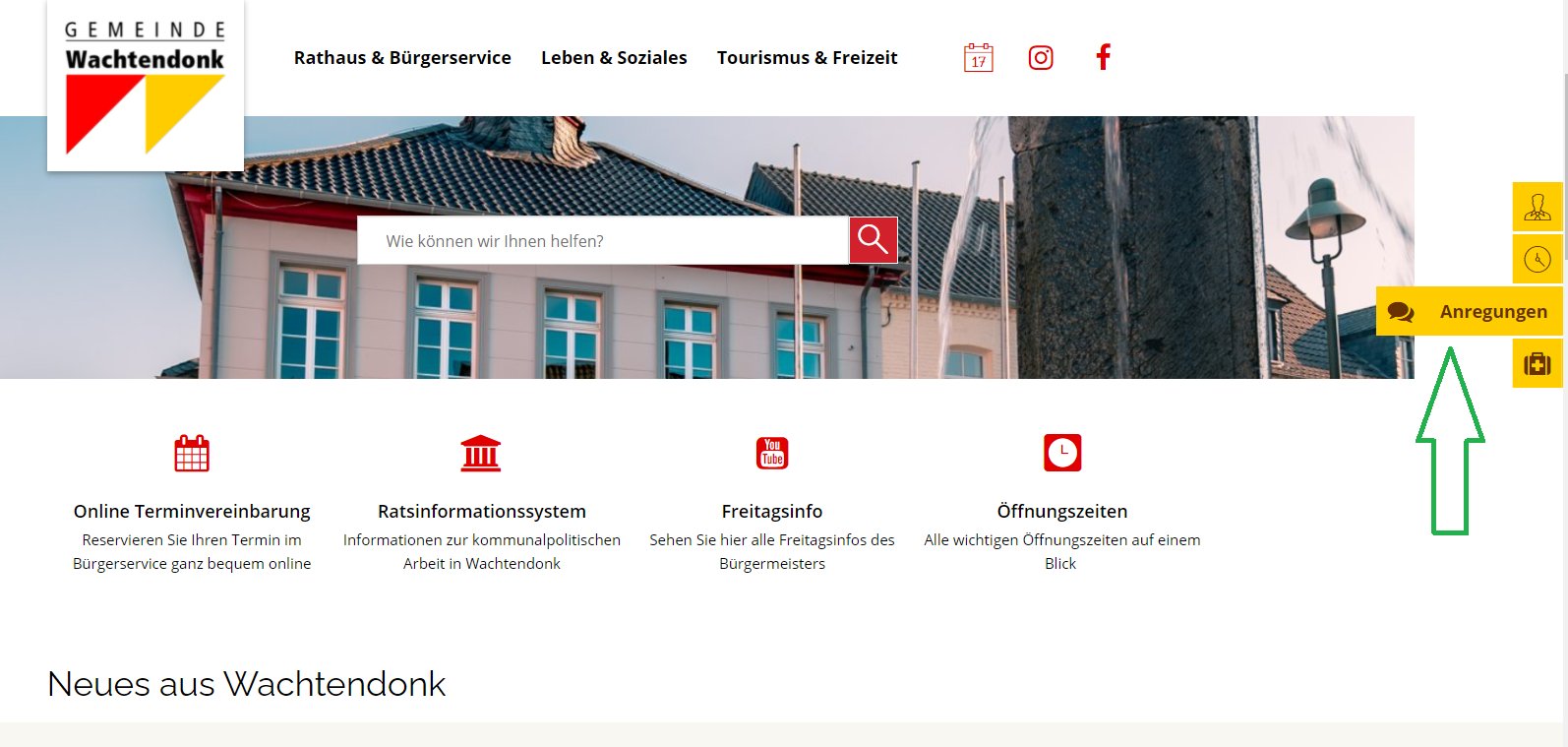Click the red search magnifier button
Viewport: 1568px width, 747px height.
click(874, 240)
